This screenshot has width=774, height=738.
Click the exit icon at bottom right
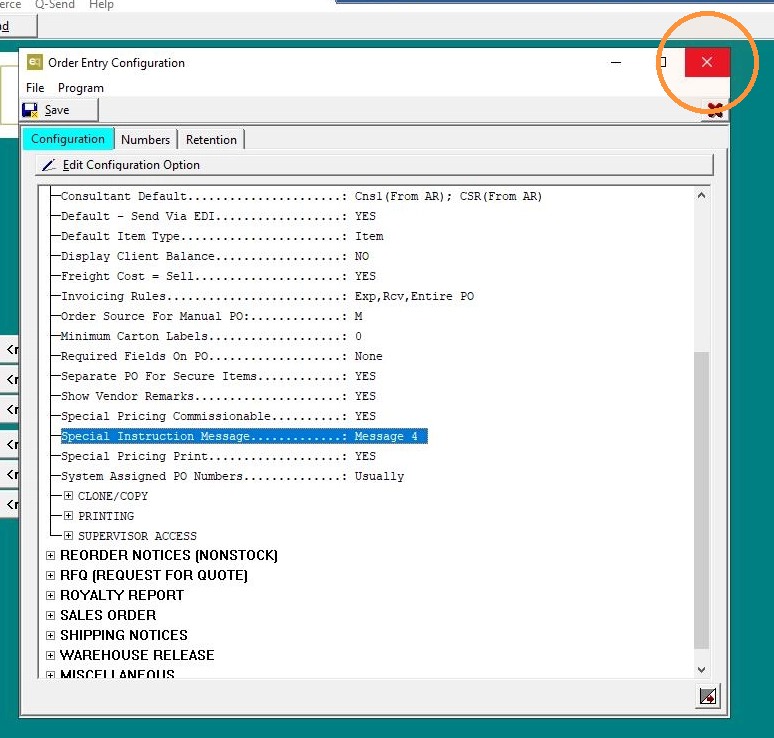click(x=707, y=697)
